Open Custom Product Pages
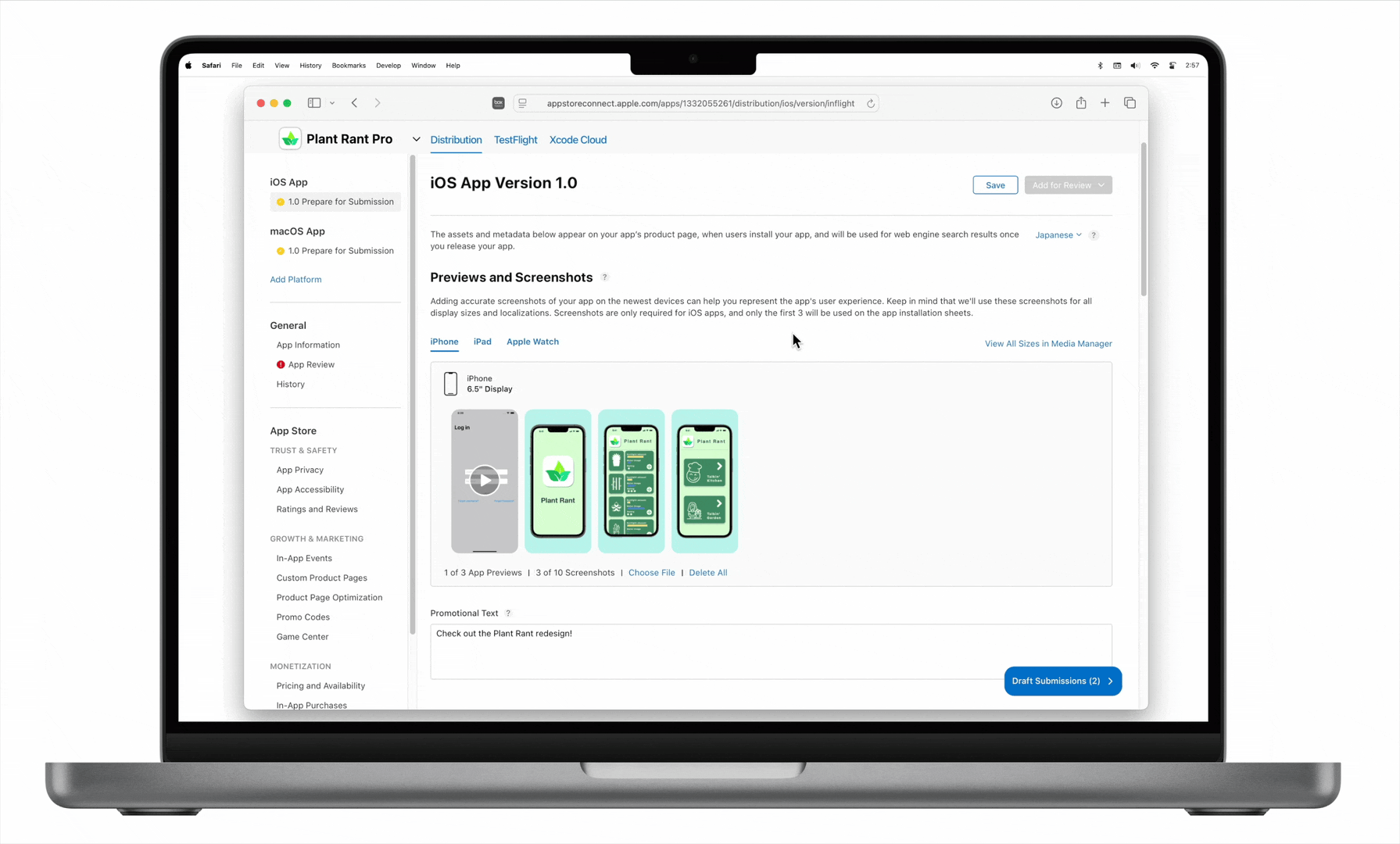Viewport: 1400px width, 844px height. tap(322, 578)
